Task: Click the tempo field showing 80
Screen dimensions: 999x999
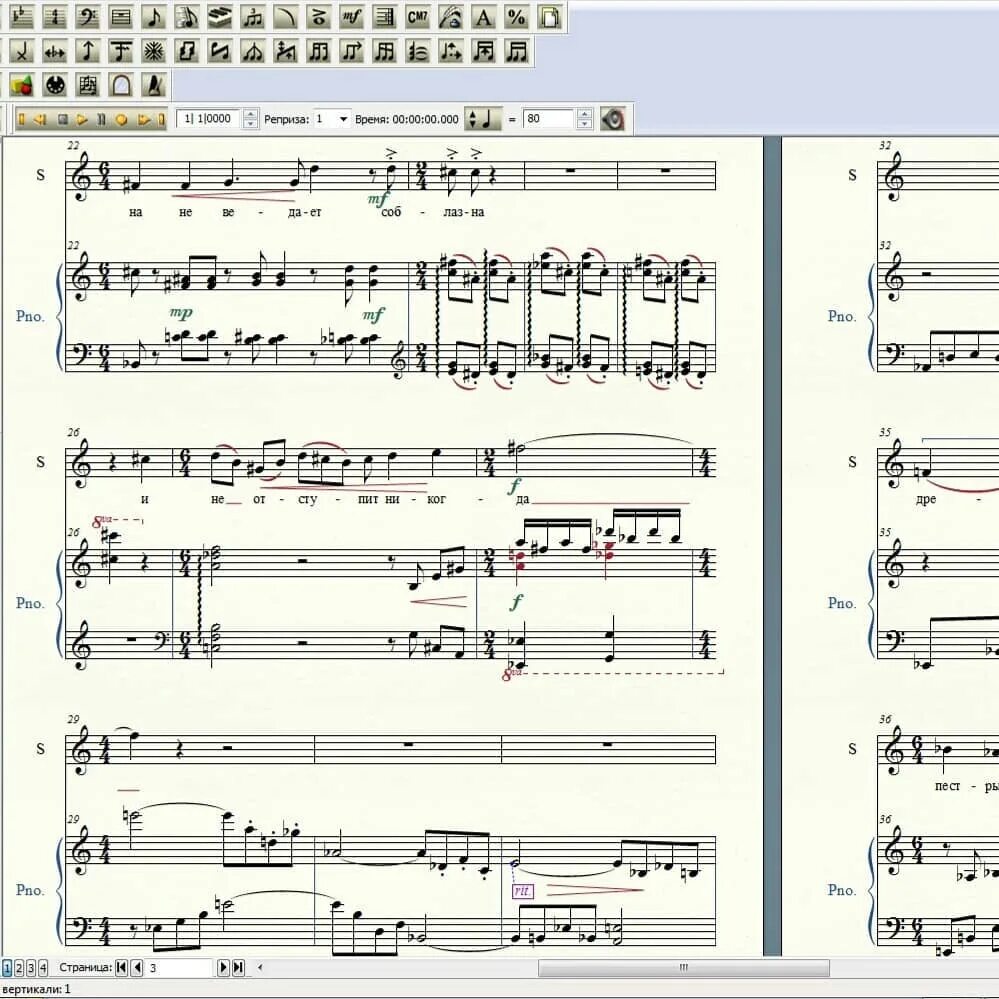Action: pos(549,119)
